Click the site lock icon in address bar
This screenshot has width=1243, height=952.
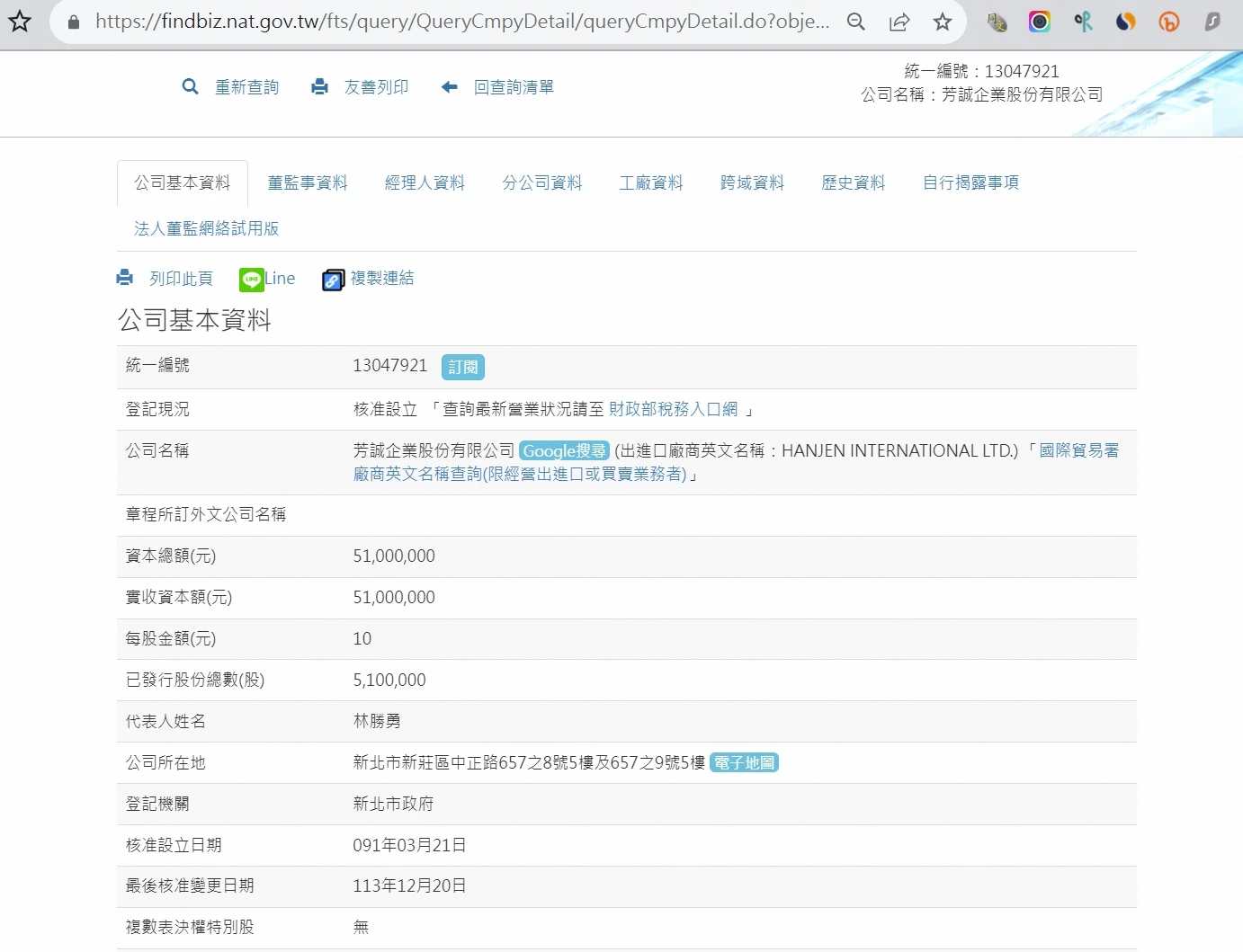[x=75, y=22]
